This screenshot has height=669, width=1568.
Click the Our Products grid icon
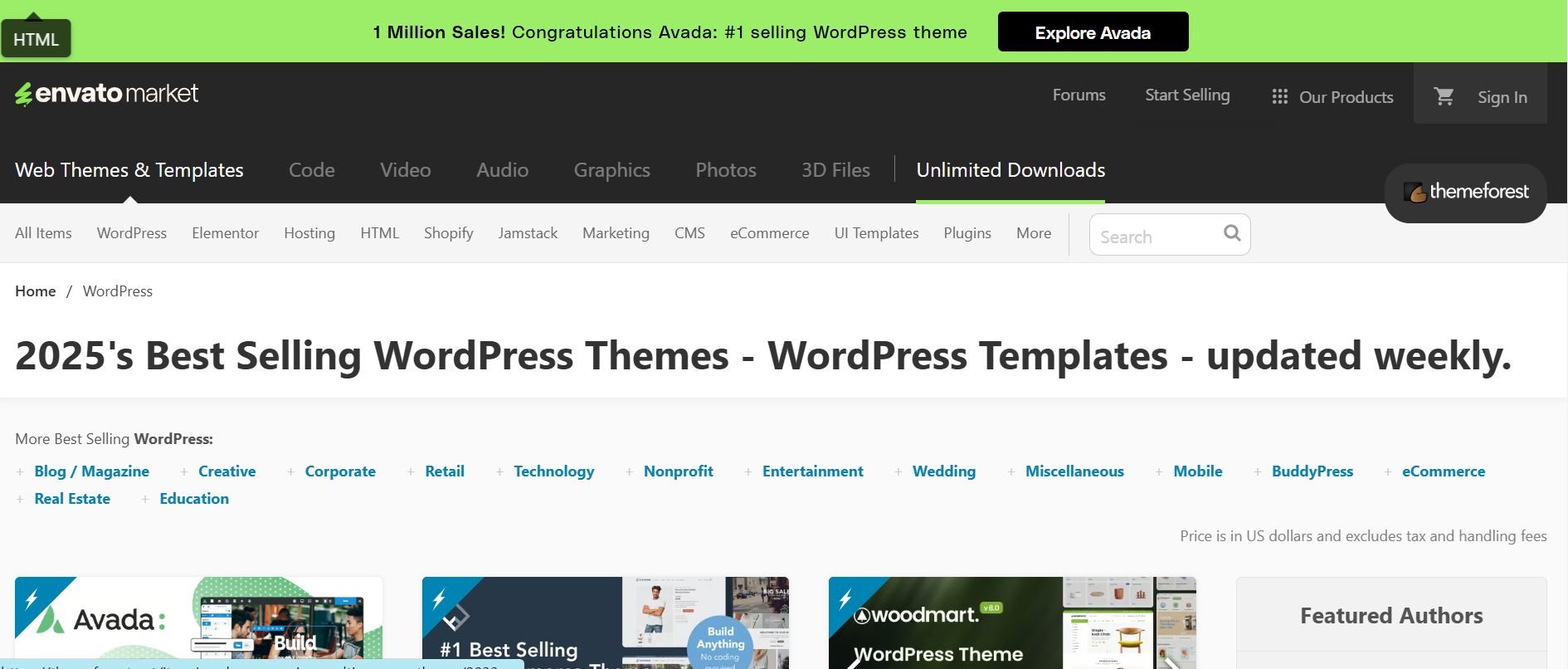pos(1280,97)
